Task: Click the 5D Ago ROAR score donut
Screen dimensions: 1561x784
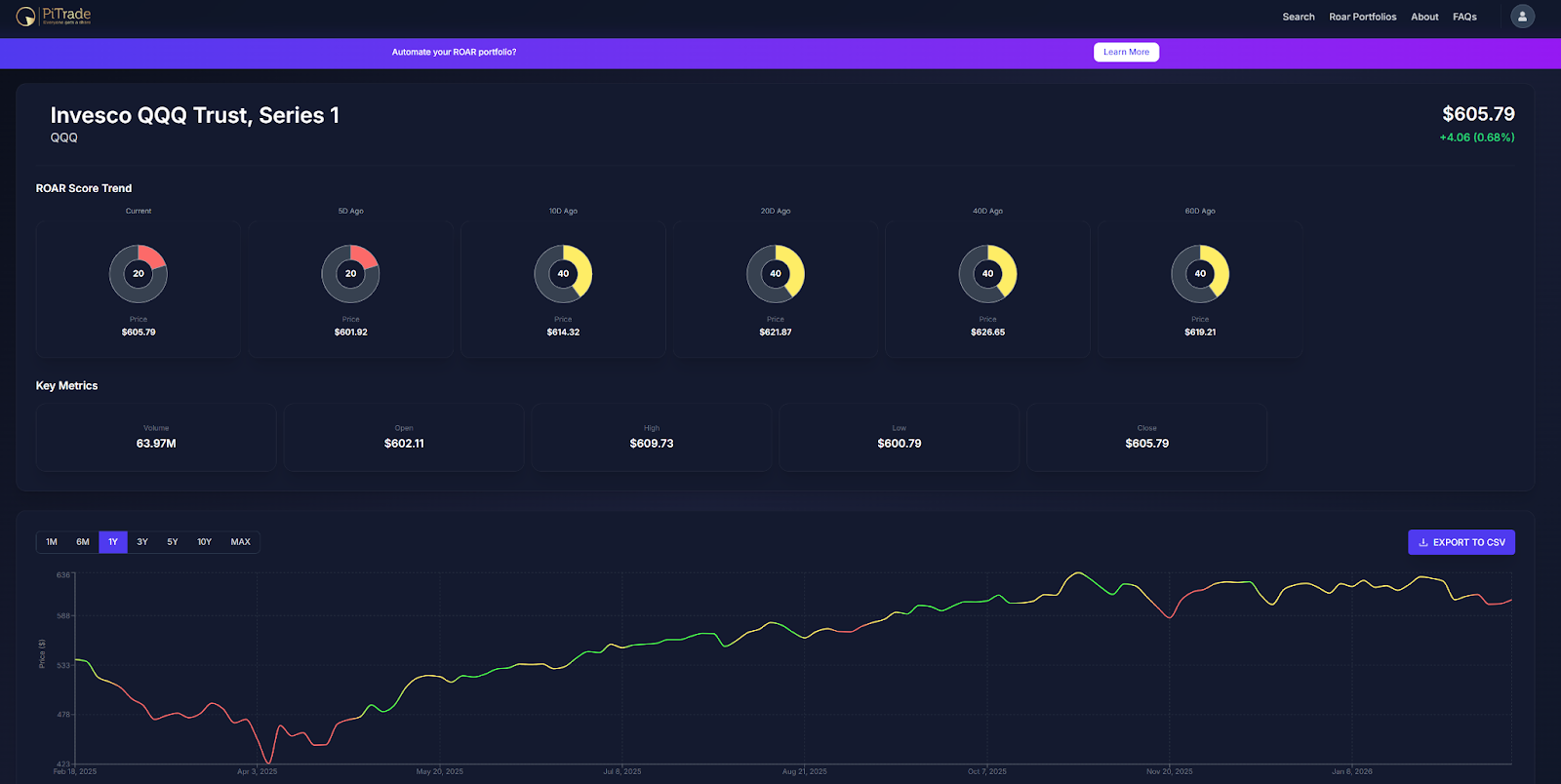Action: tap(350, 274)
